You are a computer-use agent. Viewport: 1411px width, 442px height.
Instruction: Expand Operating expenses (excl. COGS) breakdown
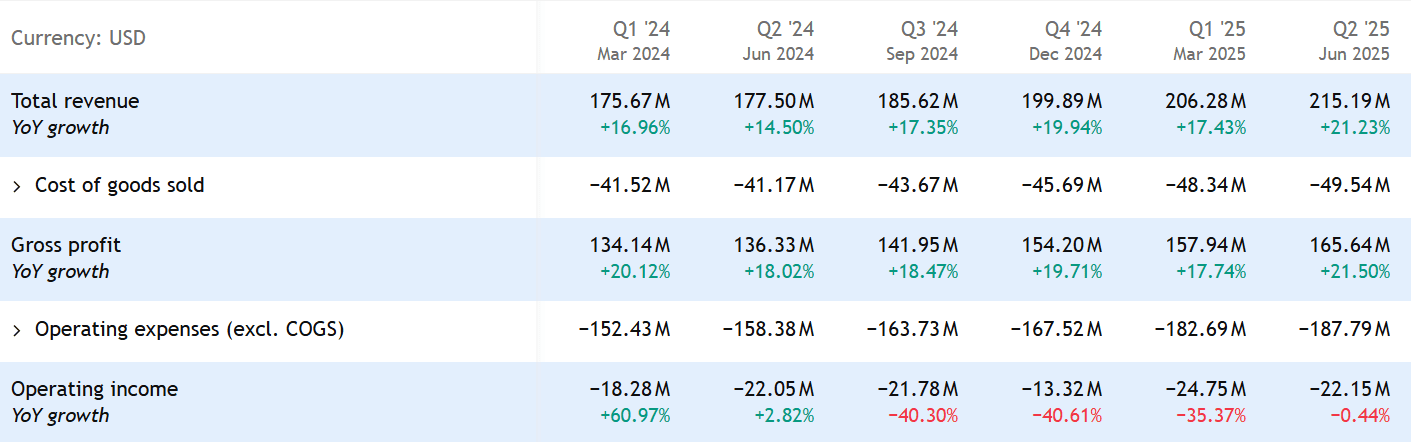click(x=17, y=330)
